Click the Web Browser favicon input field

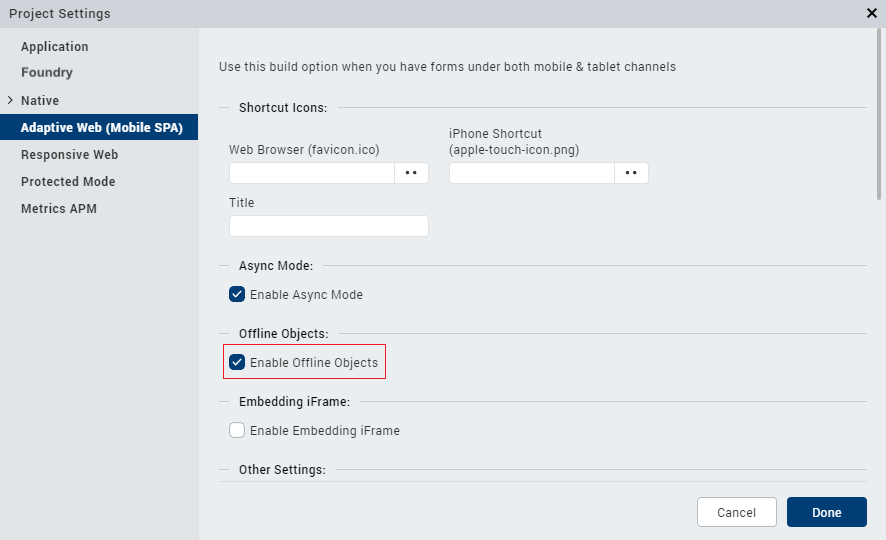[x=312, y=173]
